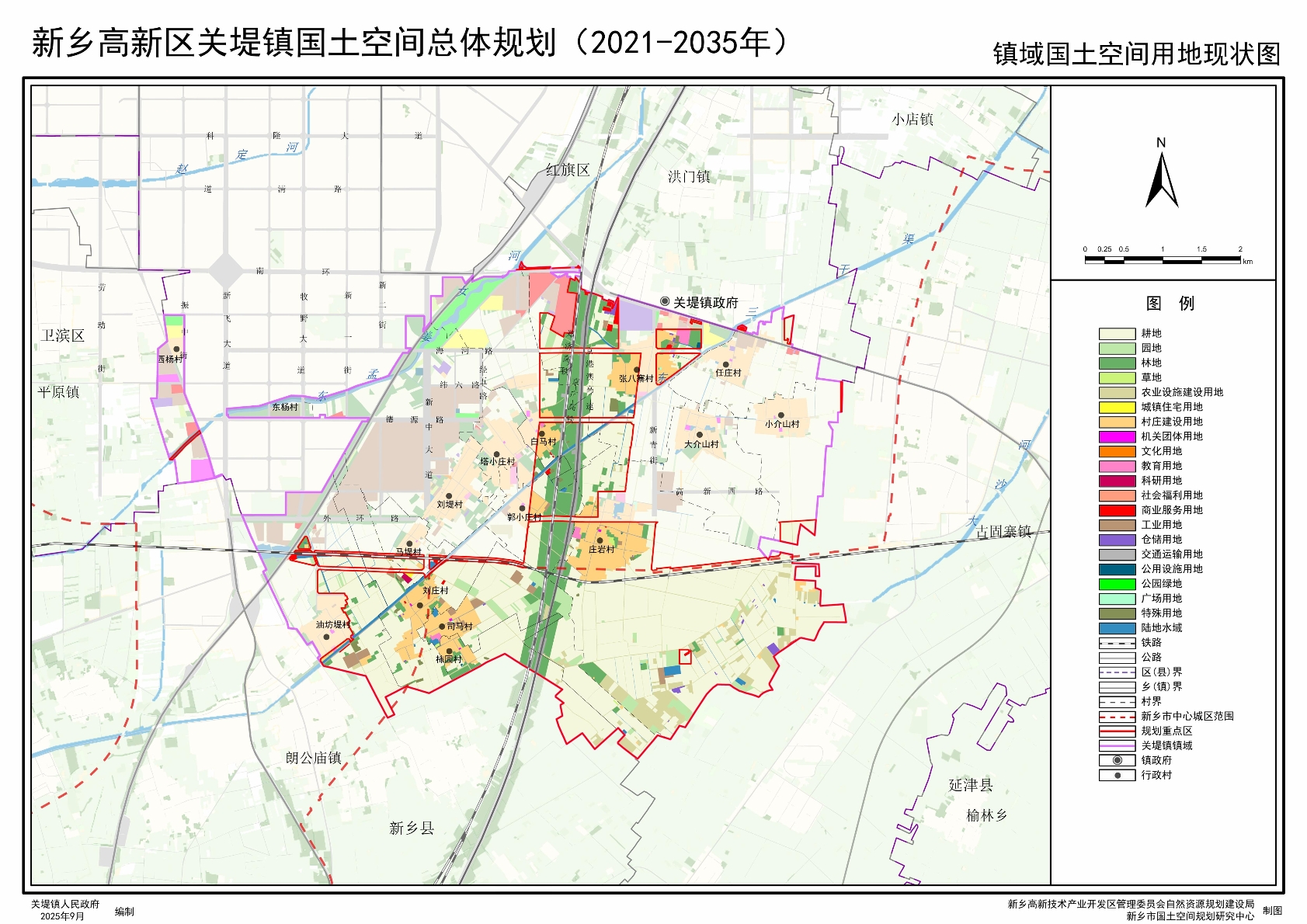
Task: Click the 规划重点区 red line legend symbol
Action: 1117,731
